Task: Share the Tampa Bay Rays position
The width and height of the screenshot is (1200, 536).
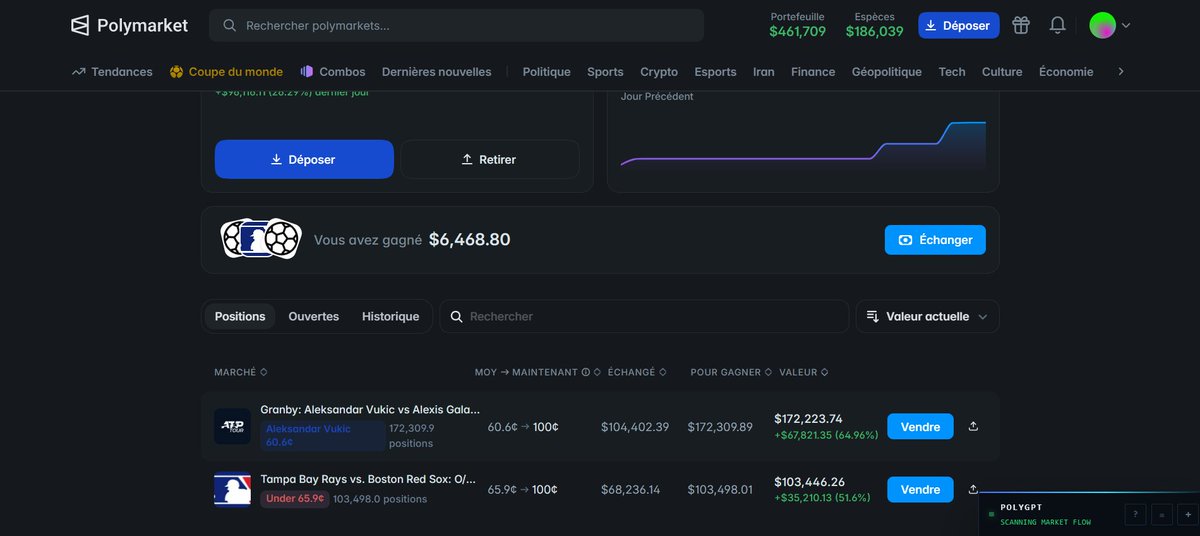Action: click(x=973, y=489)
